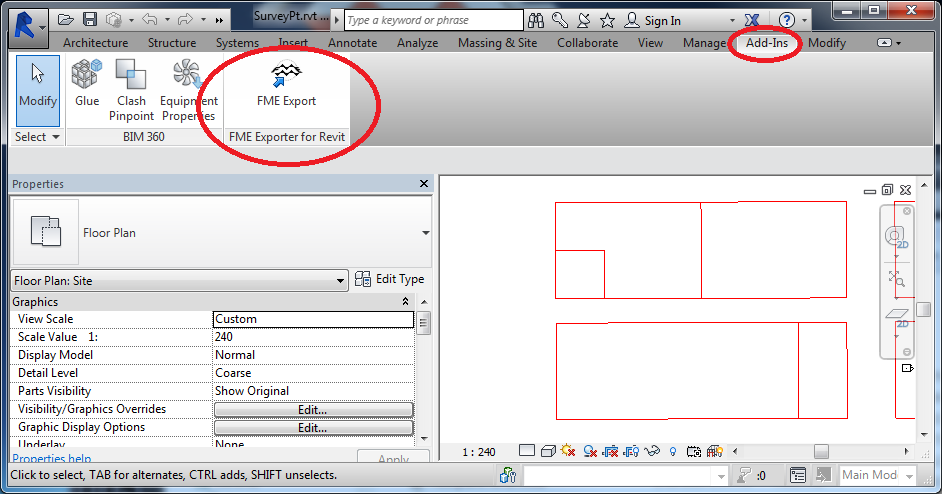942x494 pixels.
Task: Toggle Sun Path icon in view control bar
Action: 568,451
